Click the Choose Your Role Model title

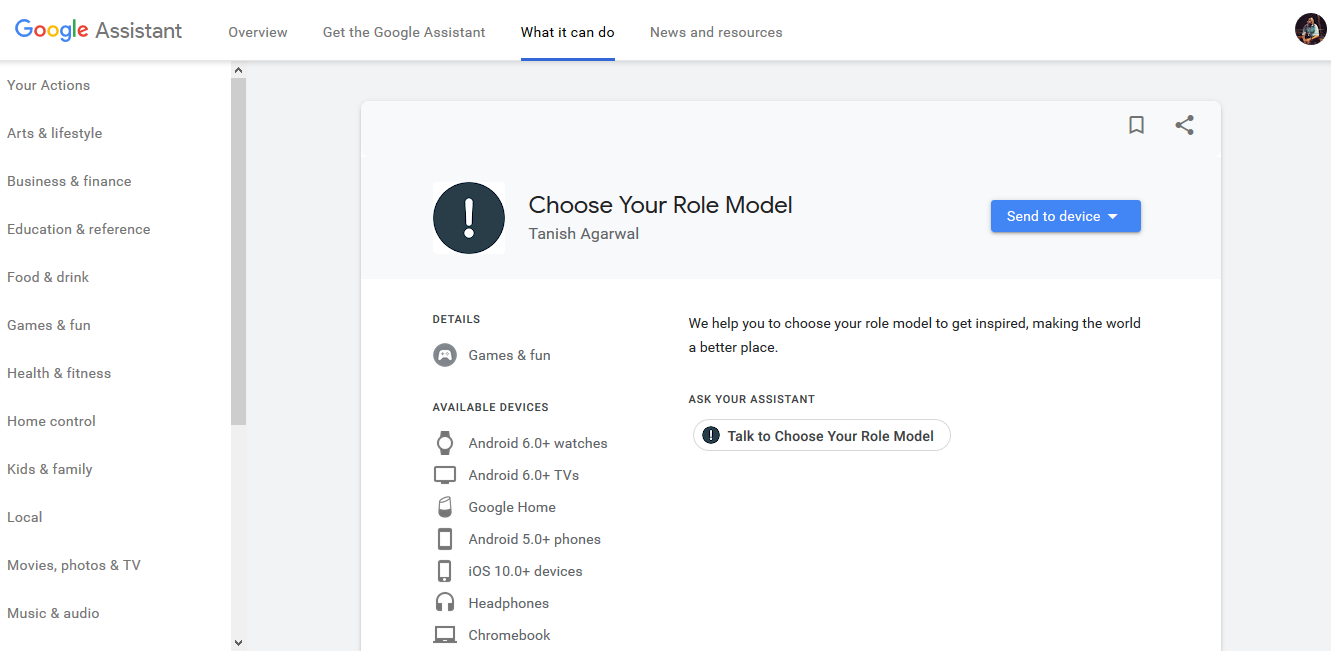click(x=661, y=205)
